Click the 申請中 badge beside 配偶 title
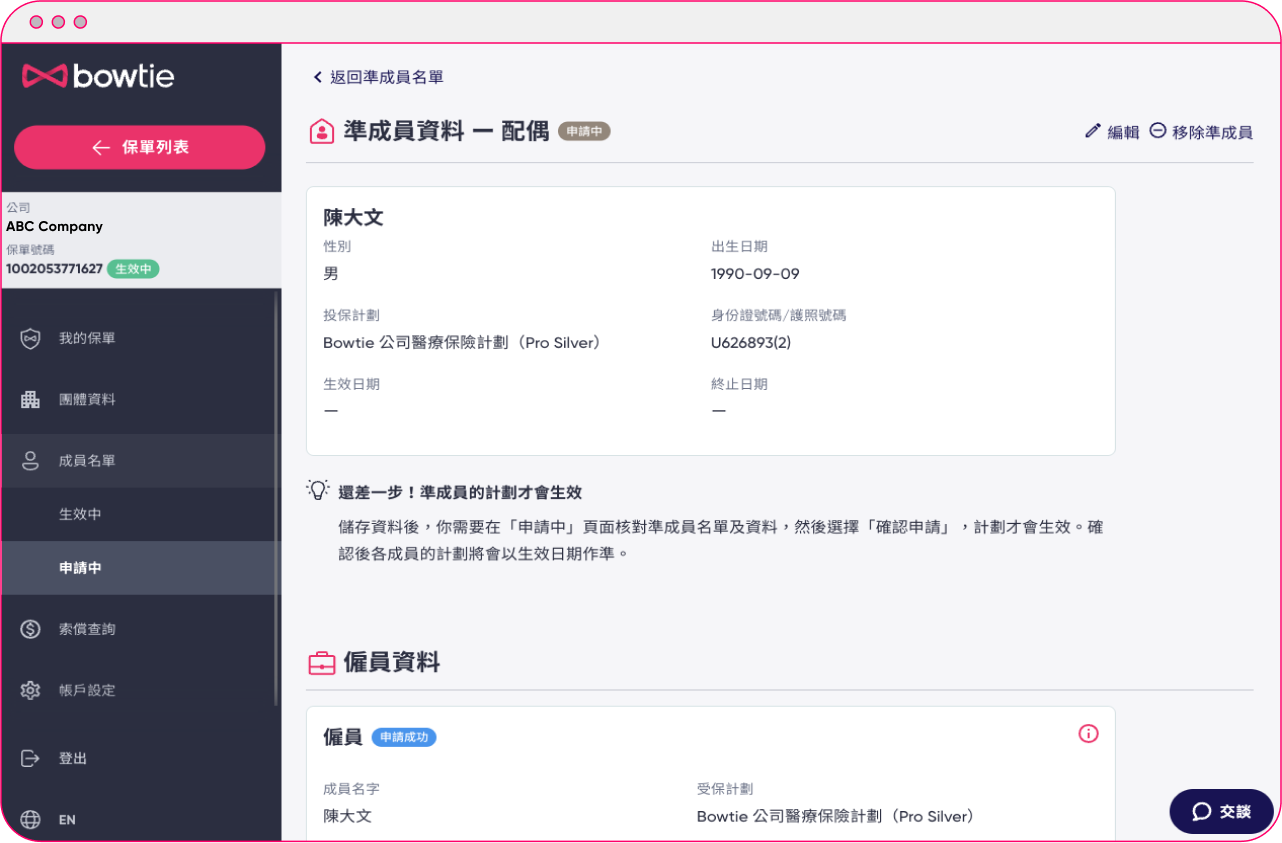The height and width of the screenshot is (843, 1282). pyautogui.click(x=585, y=131)
